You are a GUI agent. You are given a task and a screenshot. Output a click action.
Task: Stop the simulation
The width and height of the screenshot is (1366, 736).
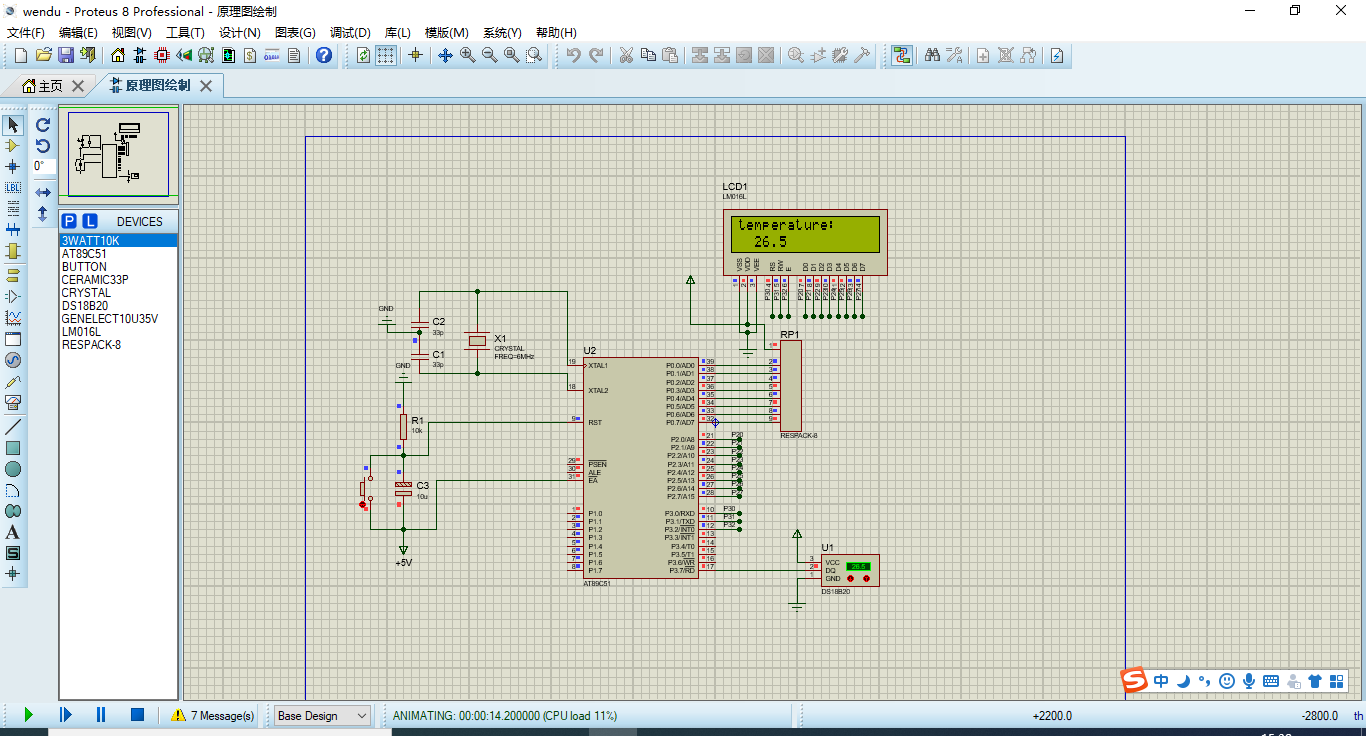point(138,715)
